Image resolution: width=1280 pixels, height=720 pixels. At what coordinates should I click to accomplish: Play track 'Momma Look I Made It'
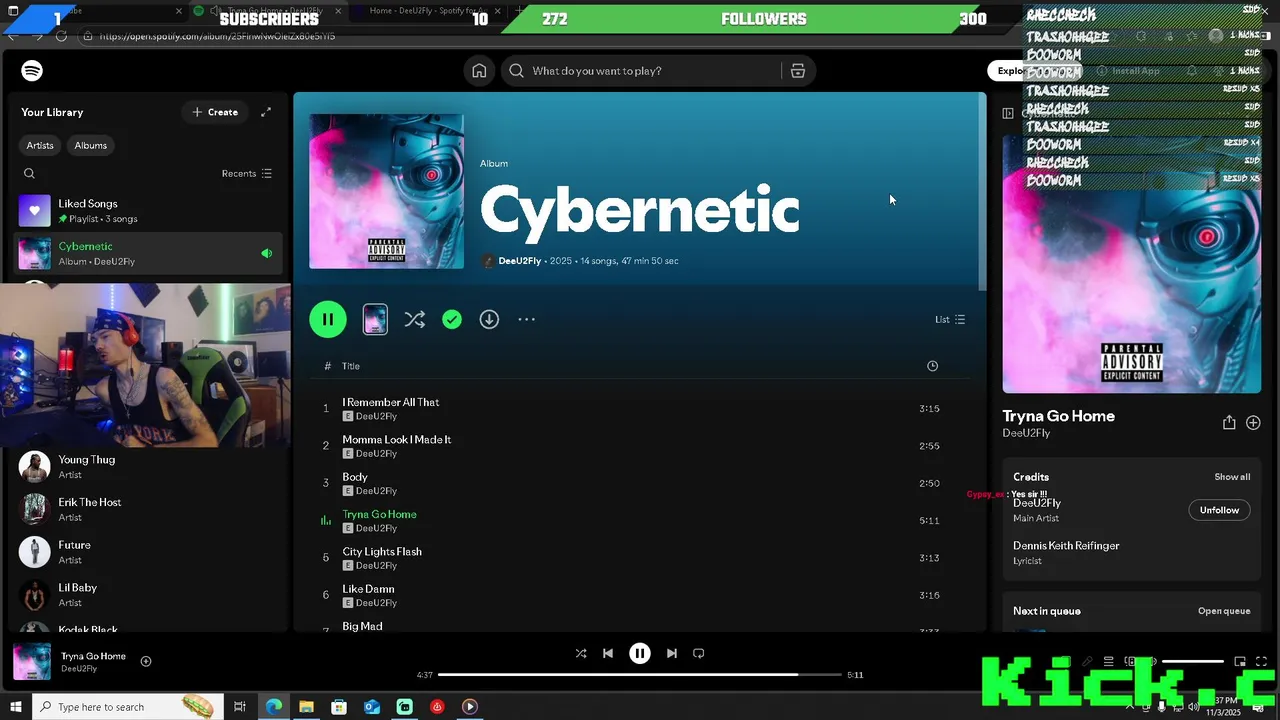[640, 446]
